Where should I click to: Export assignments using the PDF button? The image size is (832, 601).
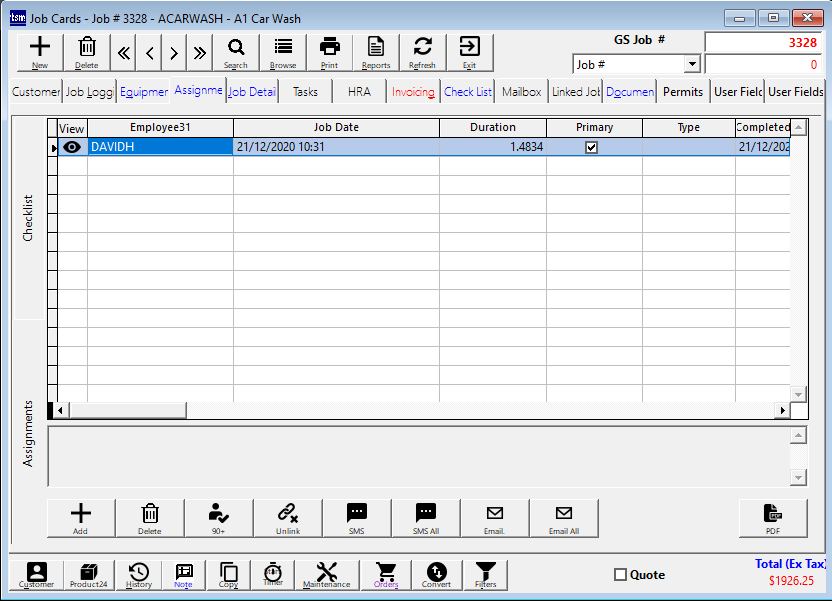[772, 517]
